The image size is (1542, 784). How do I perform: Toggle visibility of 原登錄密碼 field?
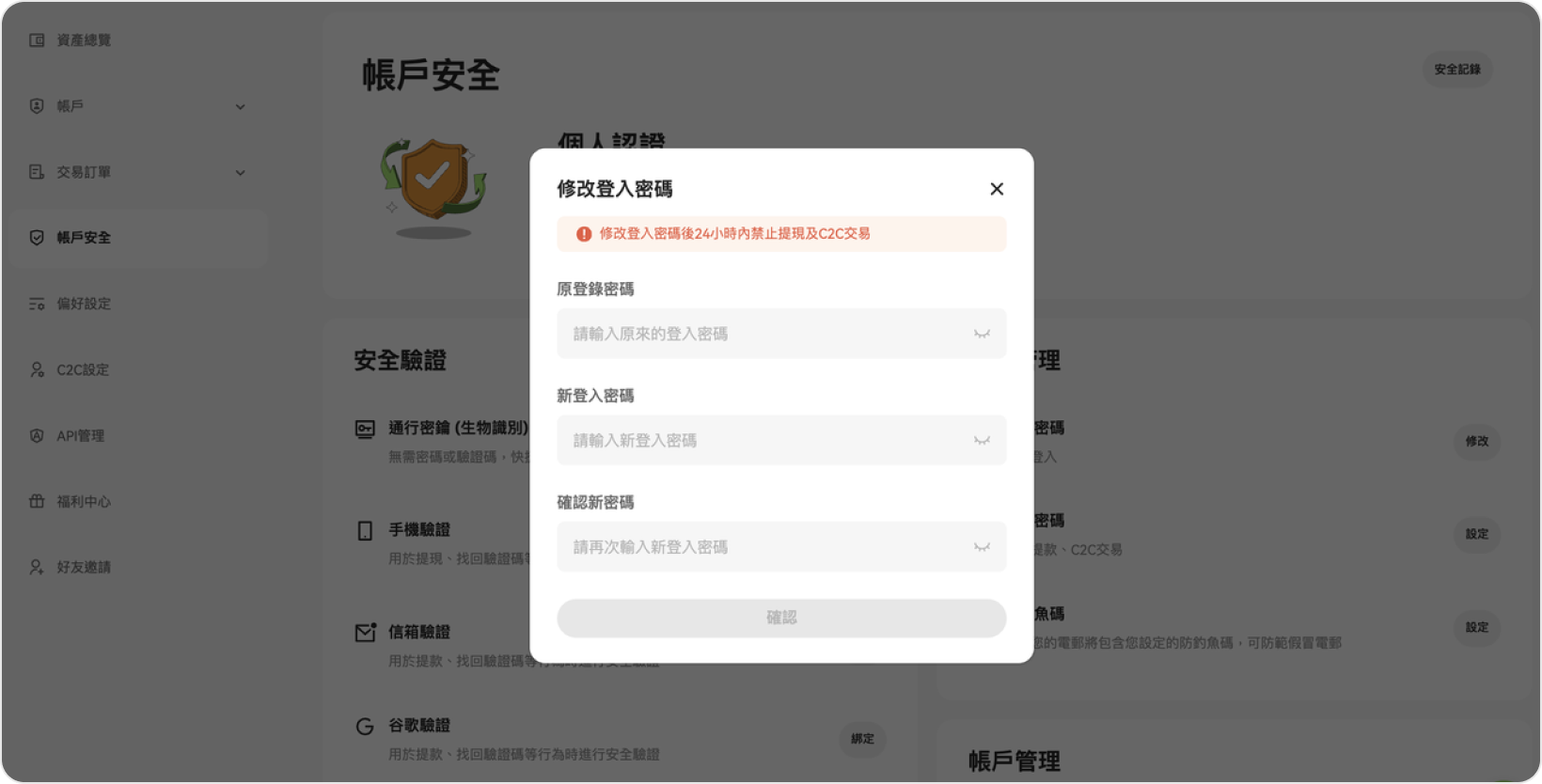[982, 334]
